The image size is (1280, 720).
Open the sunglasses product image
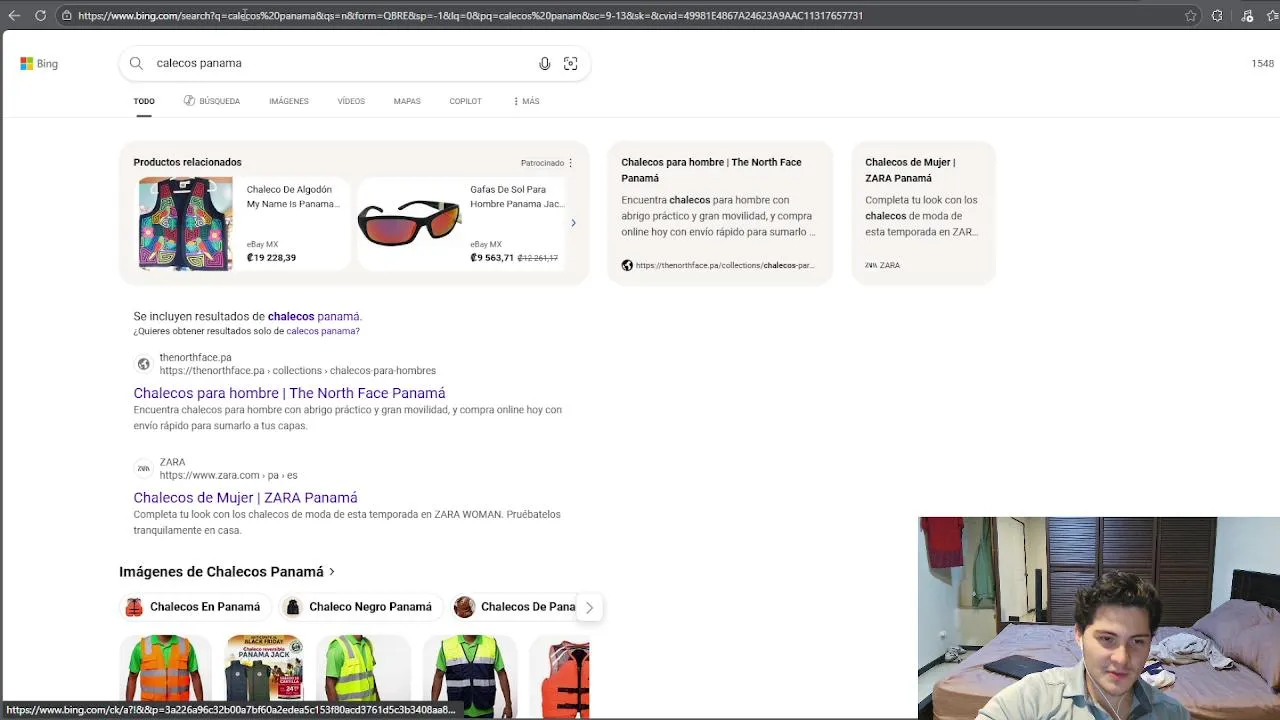409,223
